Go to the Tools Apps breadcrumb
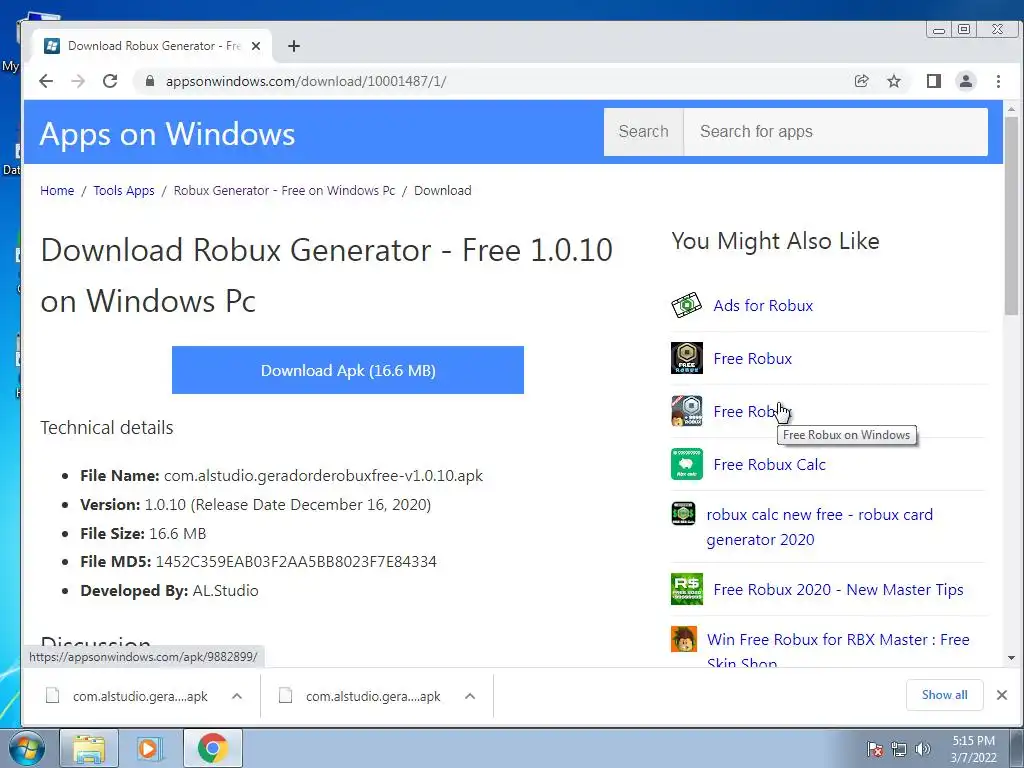 pos(123,191)
